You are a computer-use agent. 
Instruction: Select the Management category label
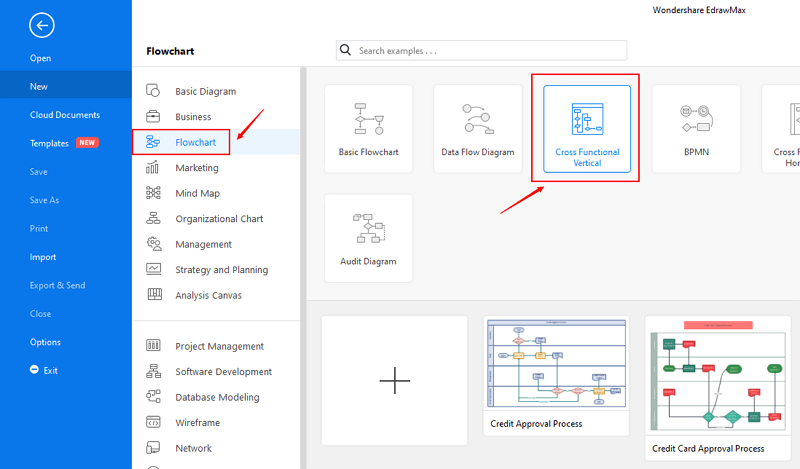pyautogui.click(x=203, y=244)
